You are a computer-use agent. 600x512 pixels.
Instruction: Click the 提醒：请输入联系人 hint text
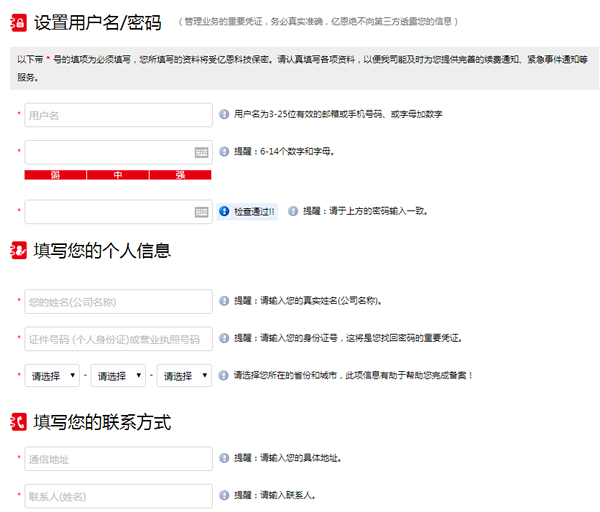click(275, 495)
